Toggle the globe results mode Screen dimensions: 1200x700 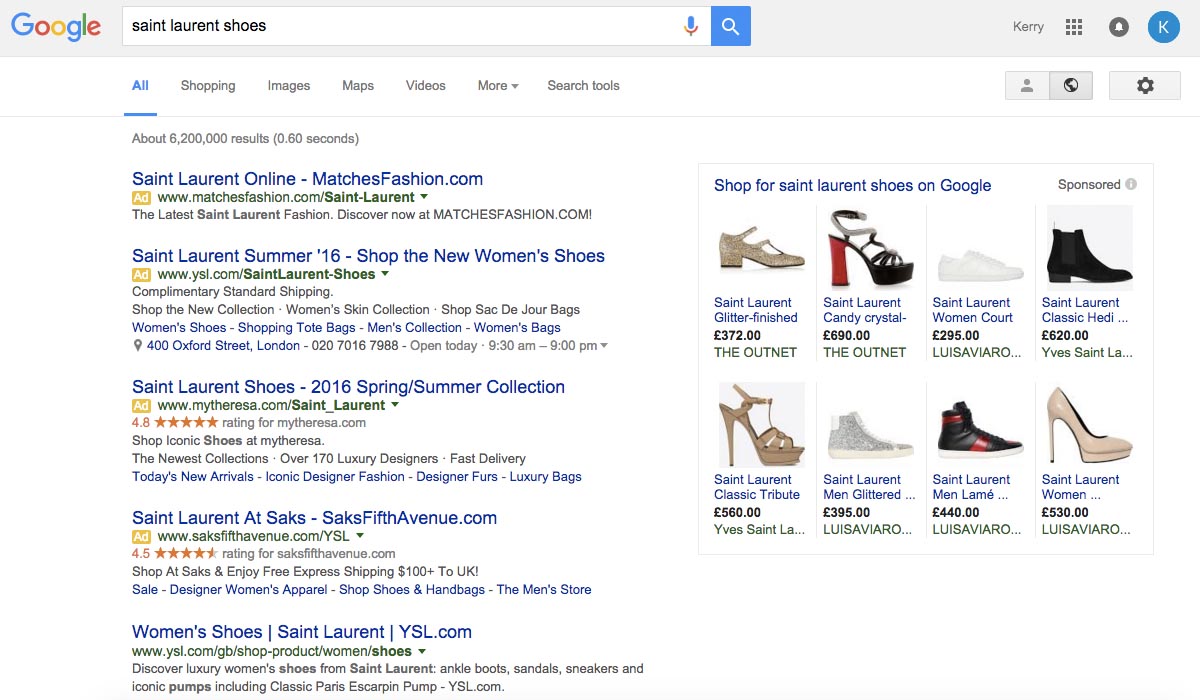pos(1071,85)
